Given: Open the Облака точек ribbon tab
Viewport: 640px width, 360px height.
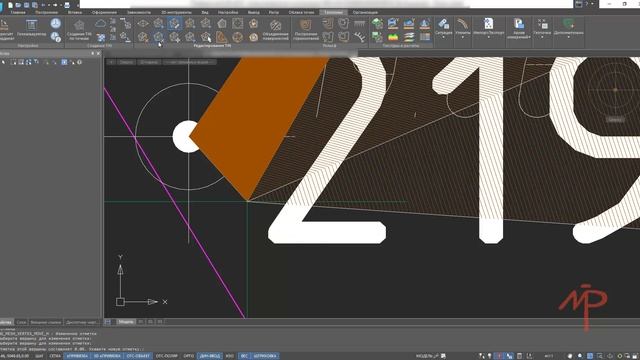Looking at the screenshot, I should (x=301, y=12).
